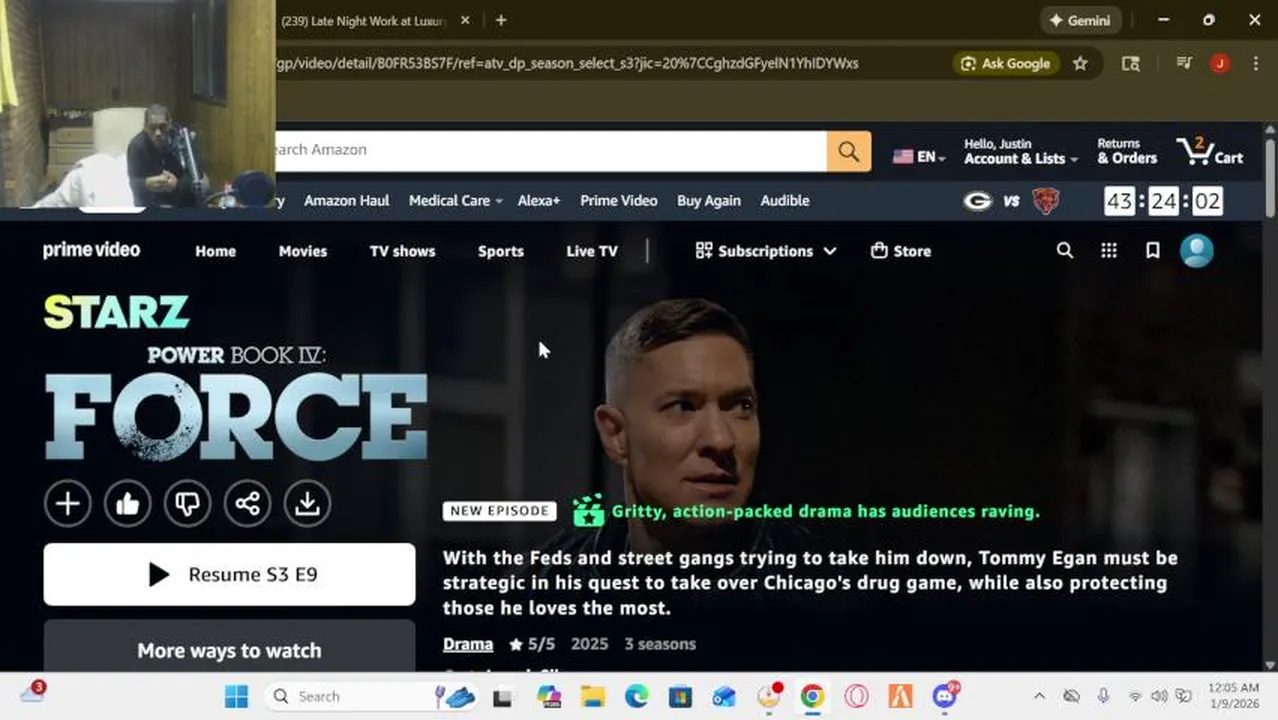
Task: Open the Alexa+ link
Action: 539,201
